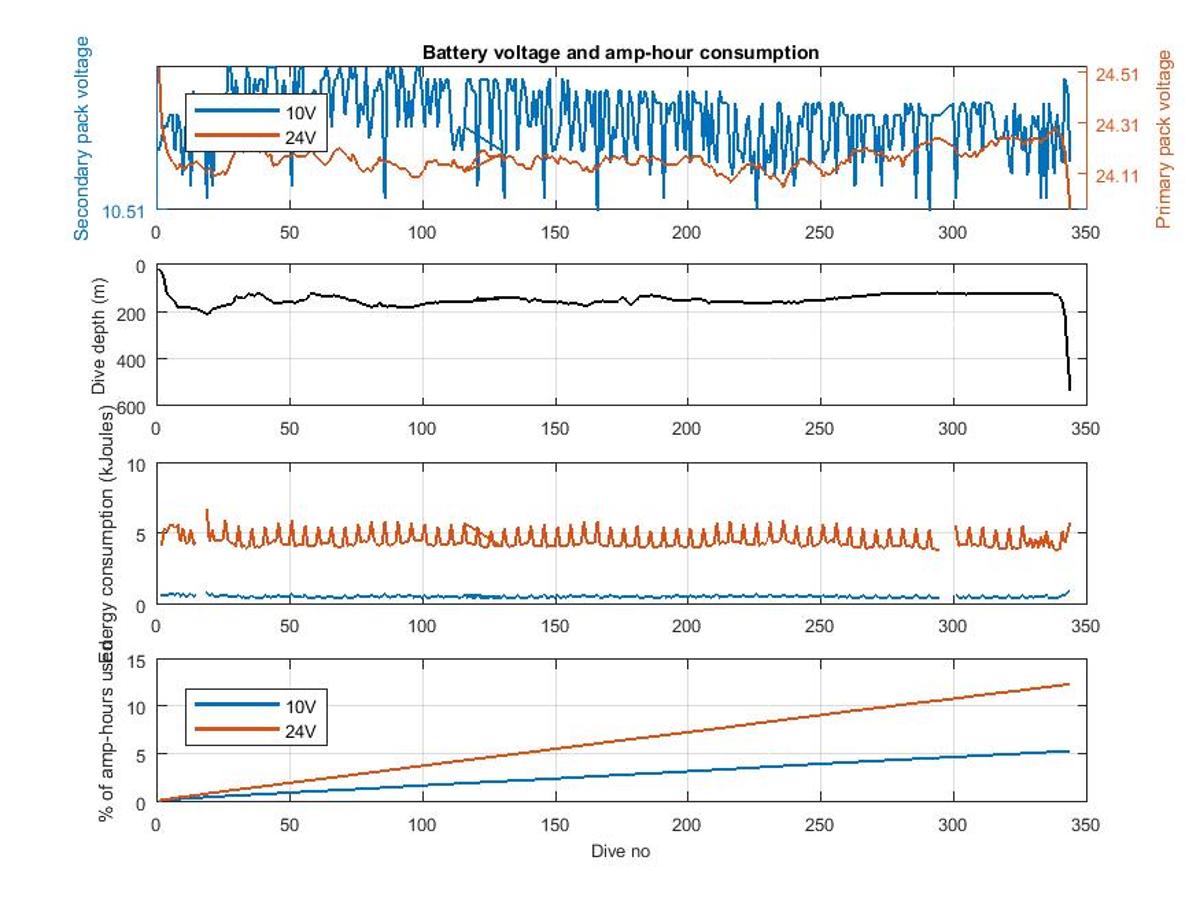Click the 600 tick on dive depth axis

click(134, 405)
